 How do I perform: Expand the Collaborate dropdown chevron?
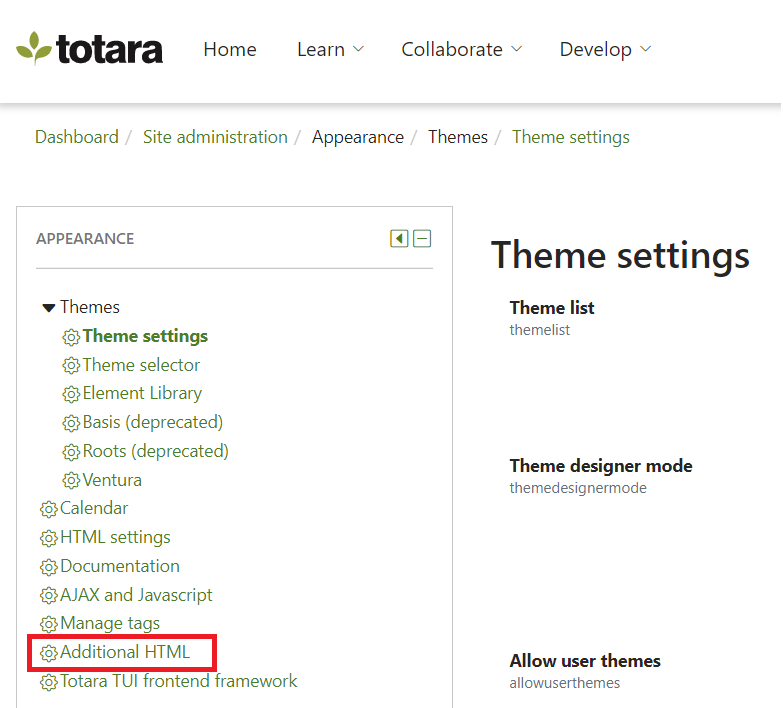(x=516, y=49)
